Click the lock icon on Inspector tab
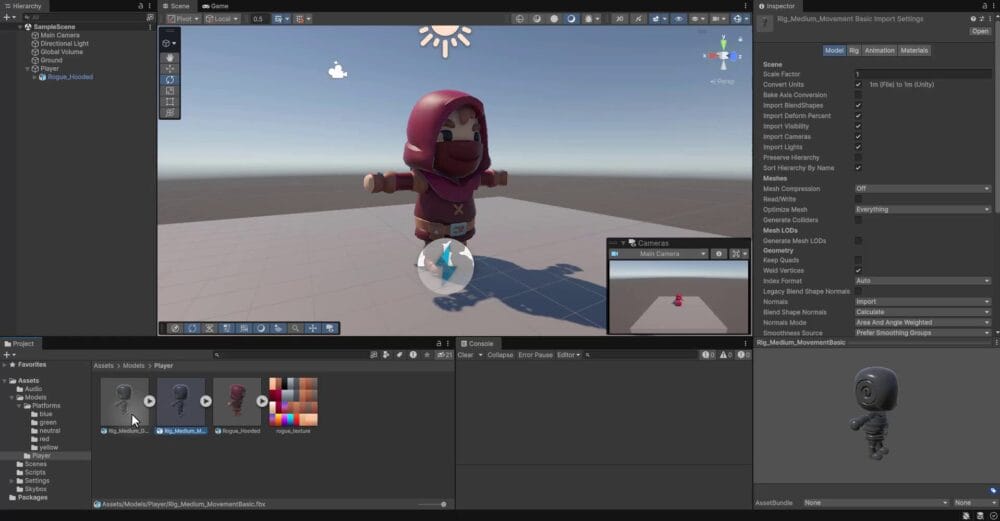This screenshot has height=521, width=1000. click(x=985, y=6)
